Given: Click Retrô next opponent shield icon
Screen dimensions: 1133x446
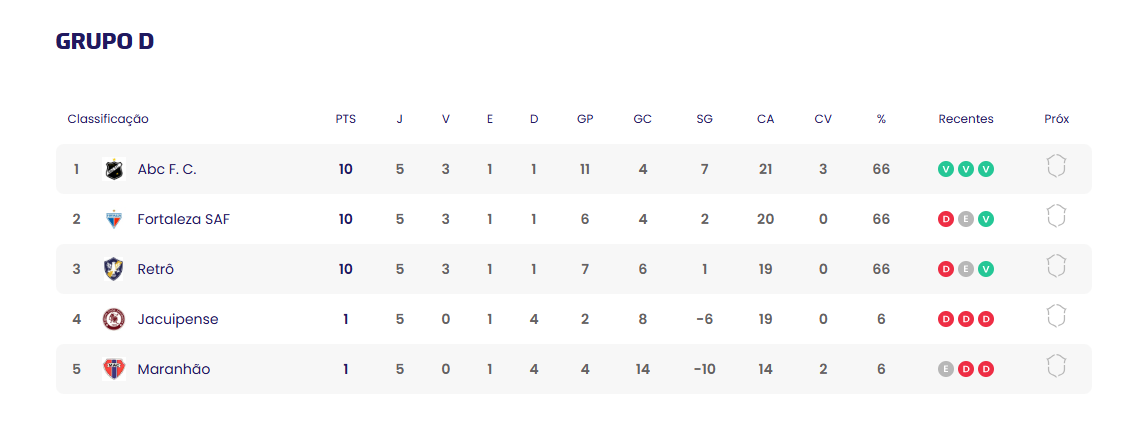Looking at the screenshot, I should point(1056,266).
